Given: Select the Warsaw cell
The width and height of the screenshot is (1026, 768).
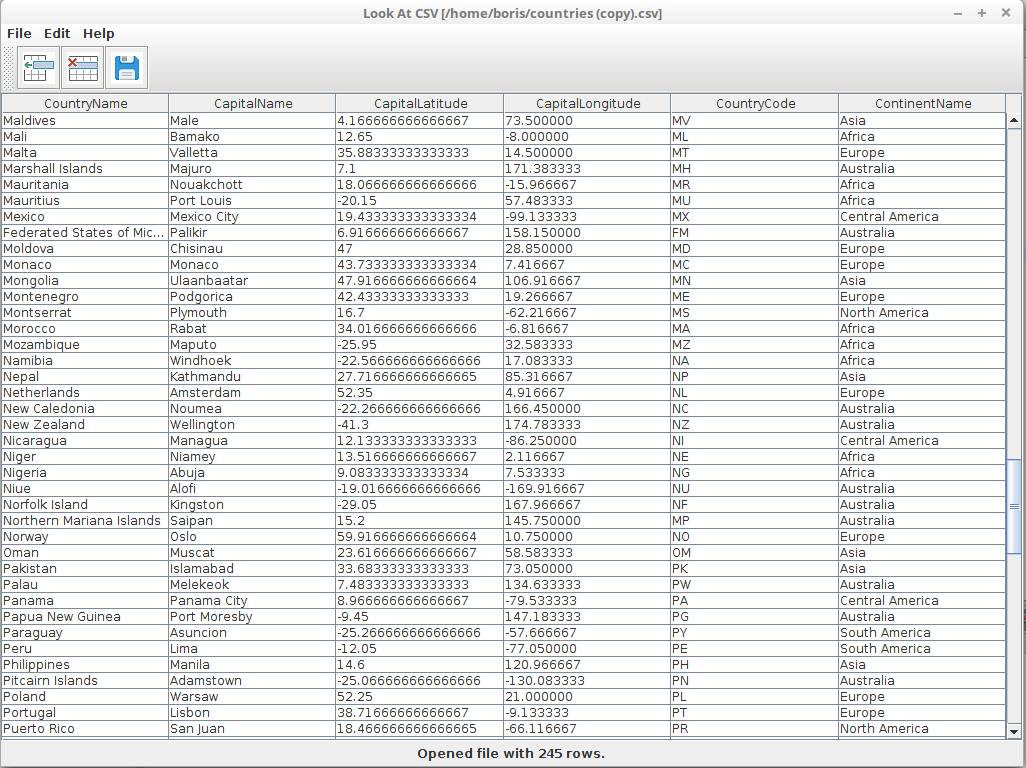Looking at the screenshot, I should tap(253, 697).
